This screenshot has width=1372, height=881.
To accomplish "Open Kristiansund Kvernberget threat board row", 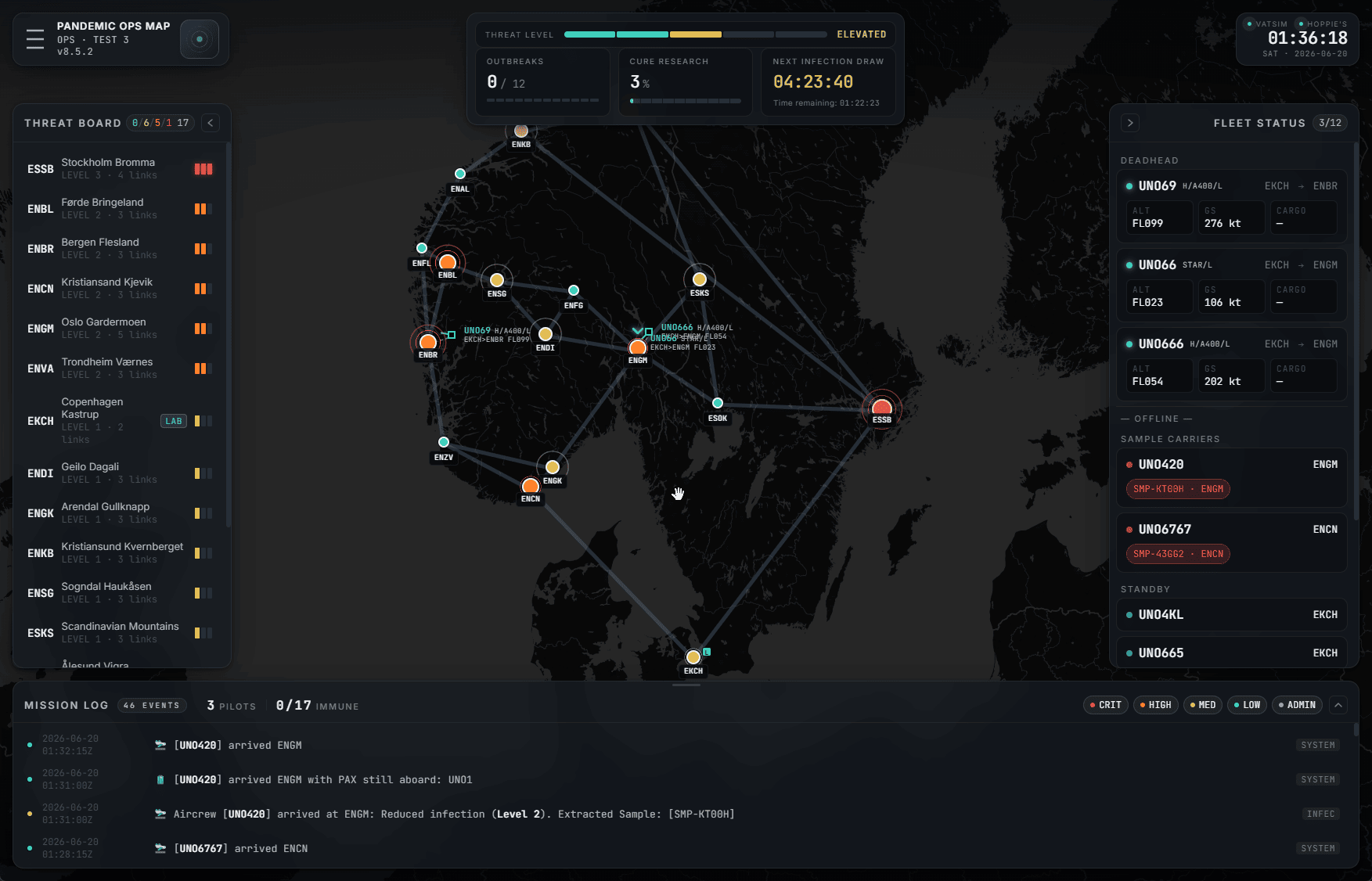I will [120, 553].
